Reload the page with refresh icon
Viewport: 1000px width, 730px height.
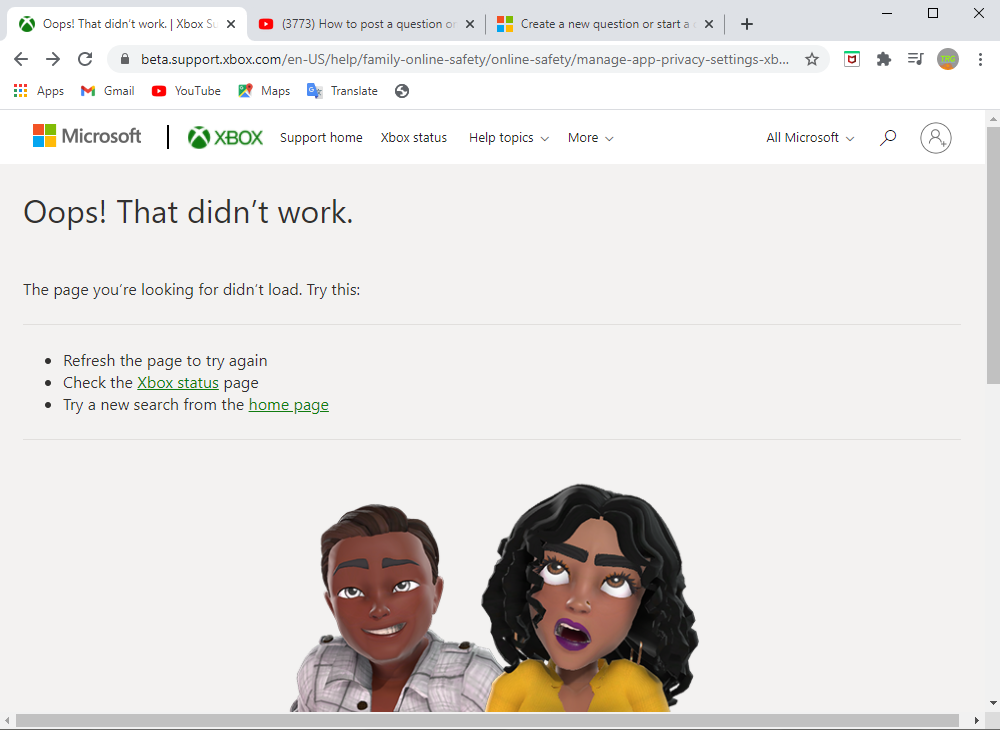tap(85, 59)
